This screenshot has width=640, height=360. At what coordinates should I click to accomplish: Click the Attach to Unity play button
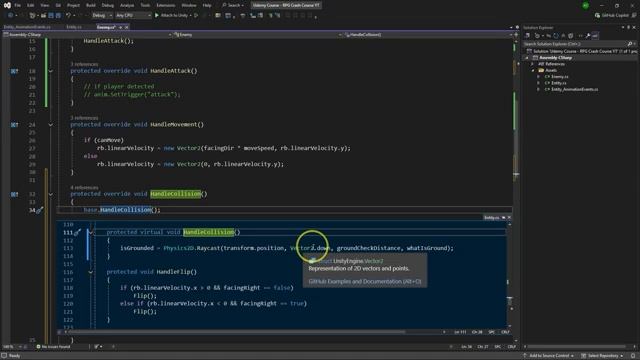coord(171,16)
